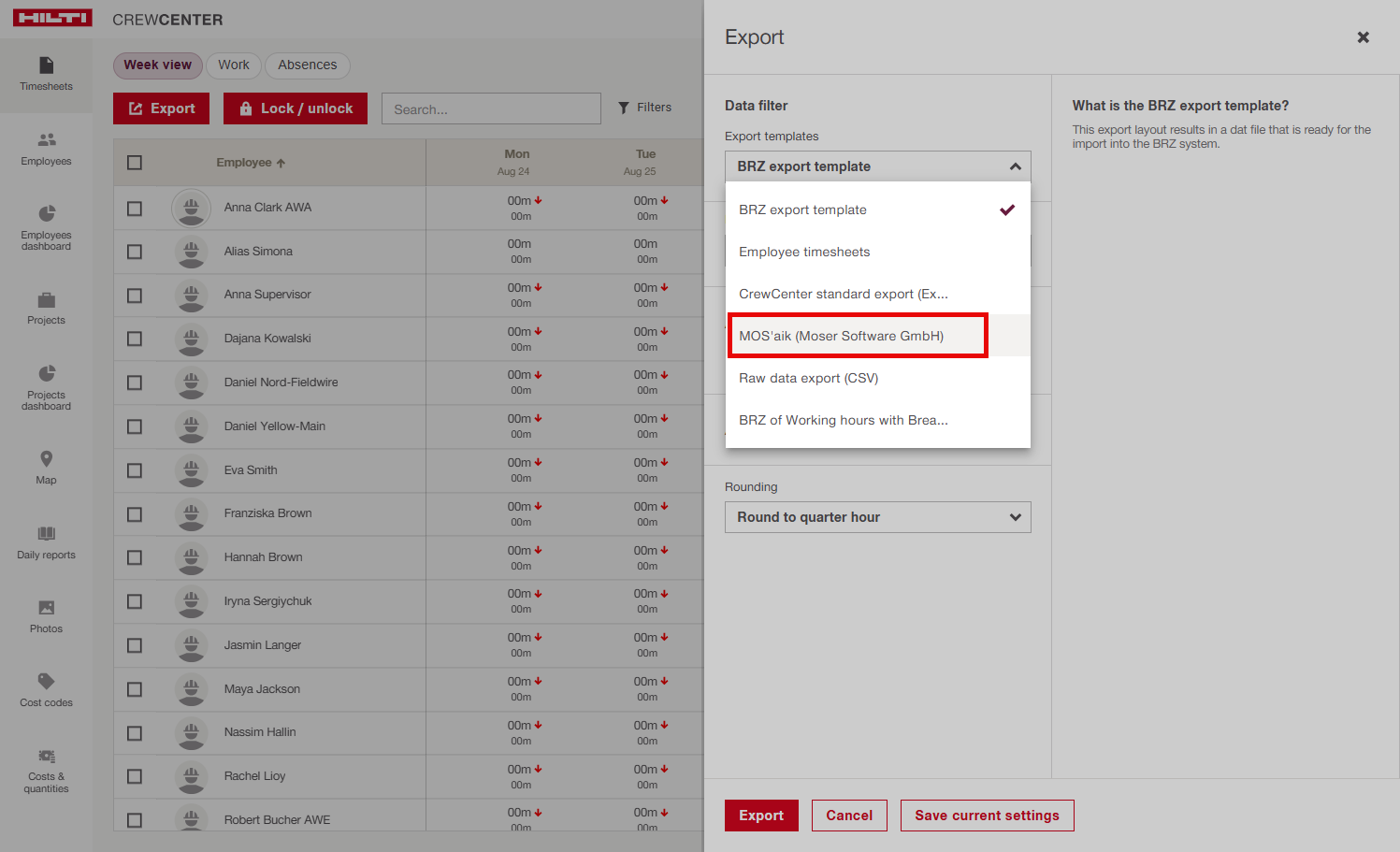Click Alias Simona's avatar icon
The image size is (1400, 852).
(x=191, y=252)
